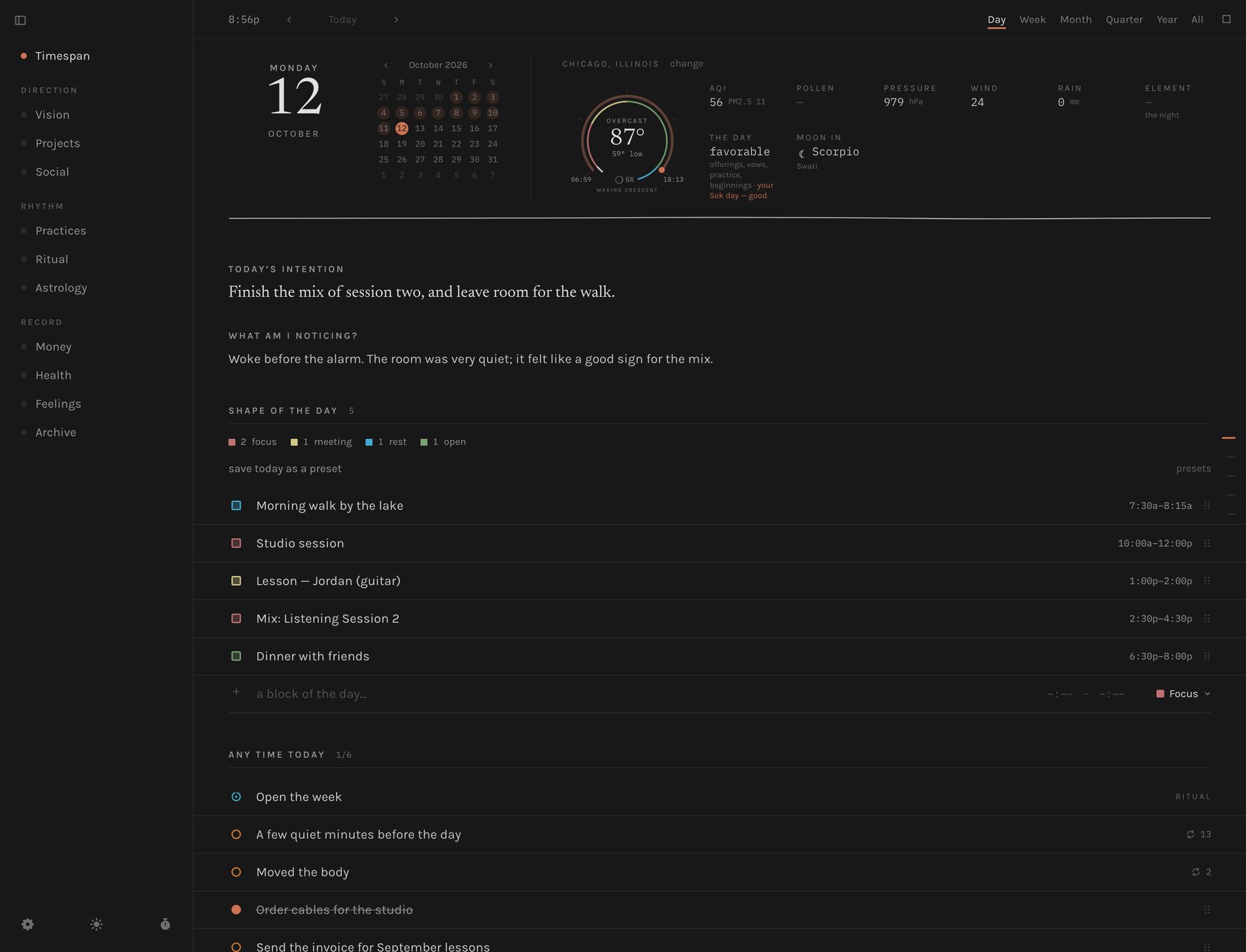The image size is (1246, 952).
Task: Select October 17 in mini calendar
Action: [493, 129]
